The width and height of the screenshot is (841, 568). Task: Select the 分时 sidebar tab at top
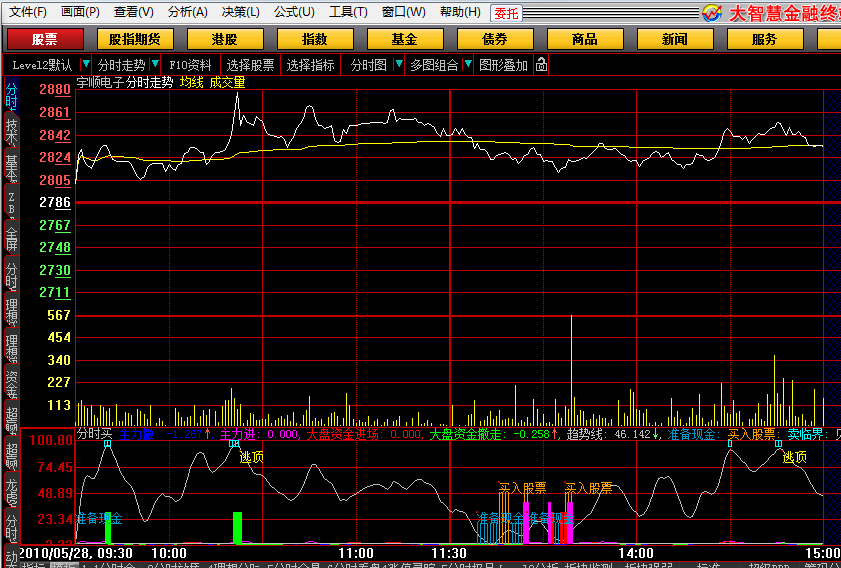(12, 95)
